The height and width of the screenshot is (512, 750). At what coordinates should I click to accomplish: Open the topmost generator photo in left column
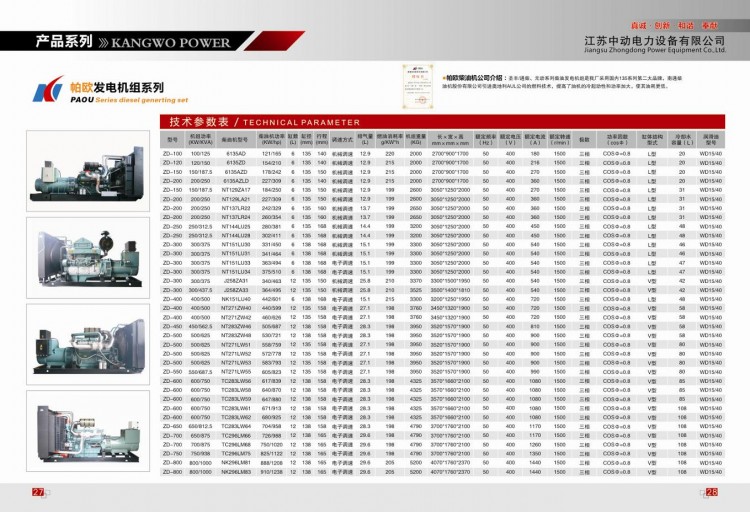(x=88, y=171)
